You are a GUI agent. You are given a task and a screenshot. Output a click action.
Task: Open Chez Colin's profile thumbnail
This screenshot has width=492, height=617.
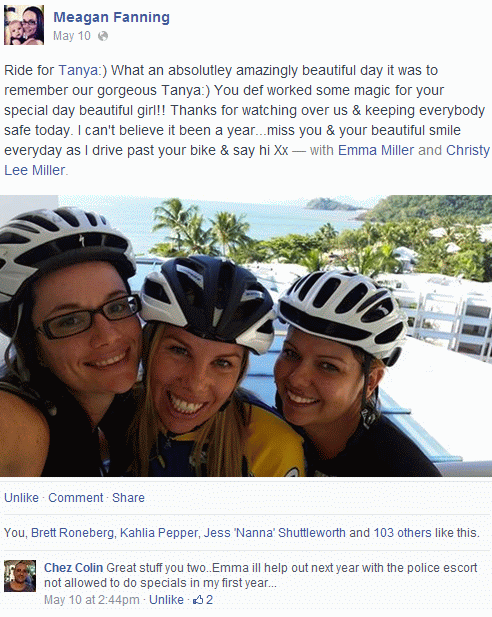click(x=20, y=576)
